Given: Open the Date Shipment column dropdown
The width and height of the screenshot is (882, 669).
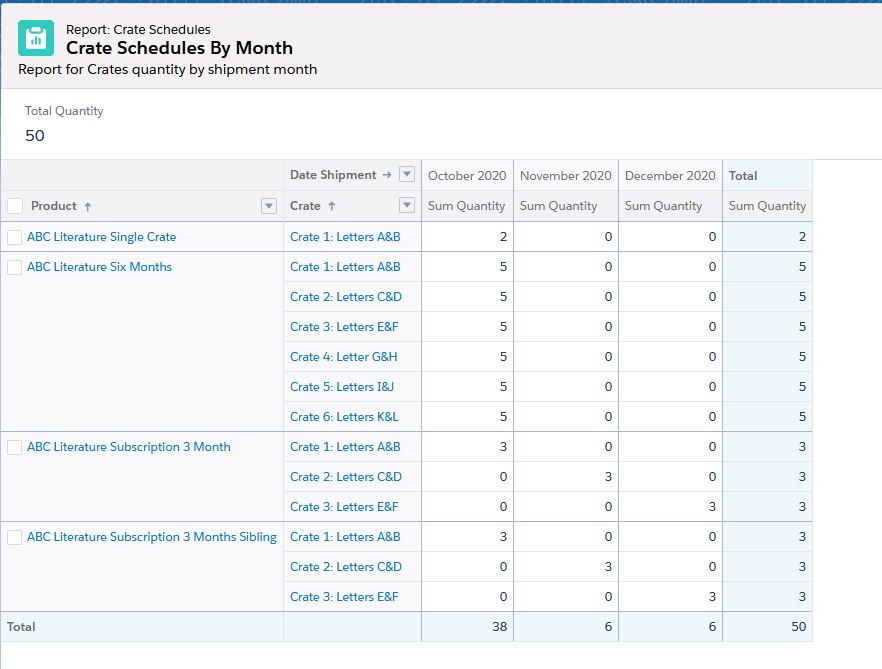Looking at the screenshot, I should coord(407,175).
